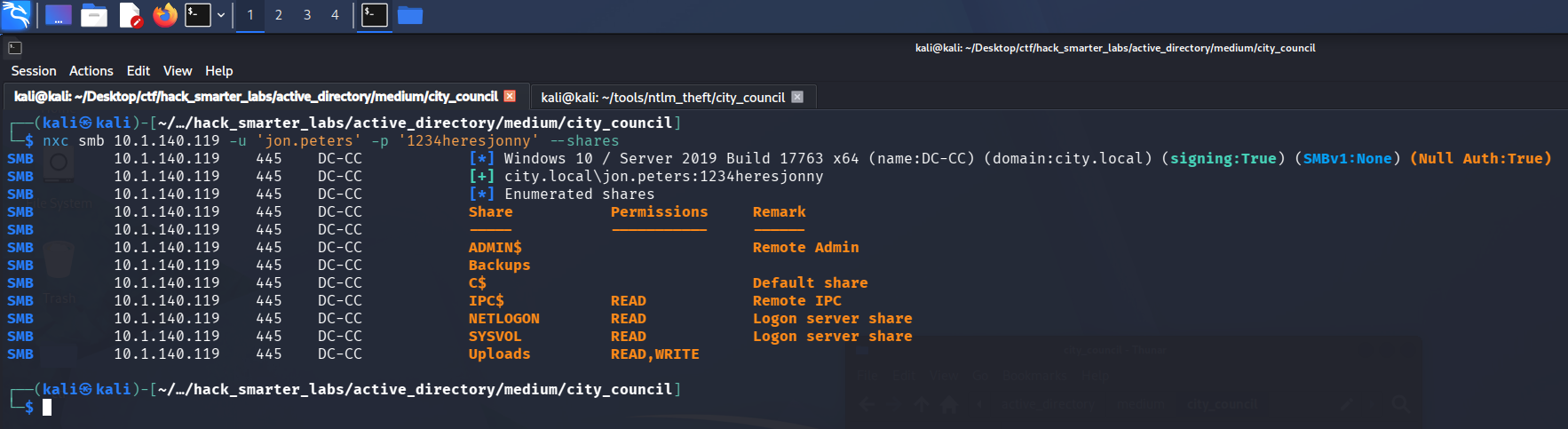Click the NETLOGON share name
This screenshot has height=429, width=1568.
click(504, 319)
